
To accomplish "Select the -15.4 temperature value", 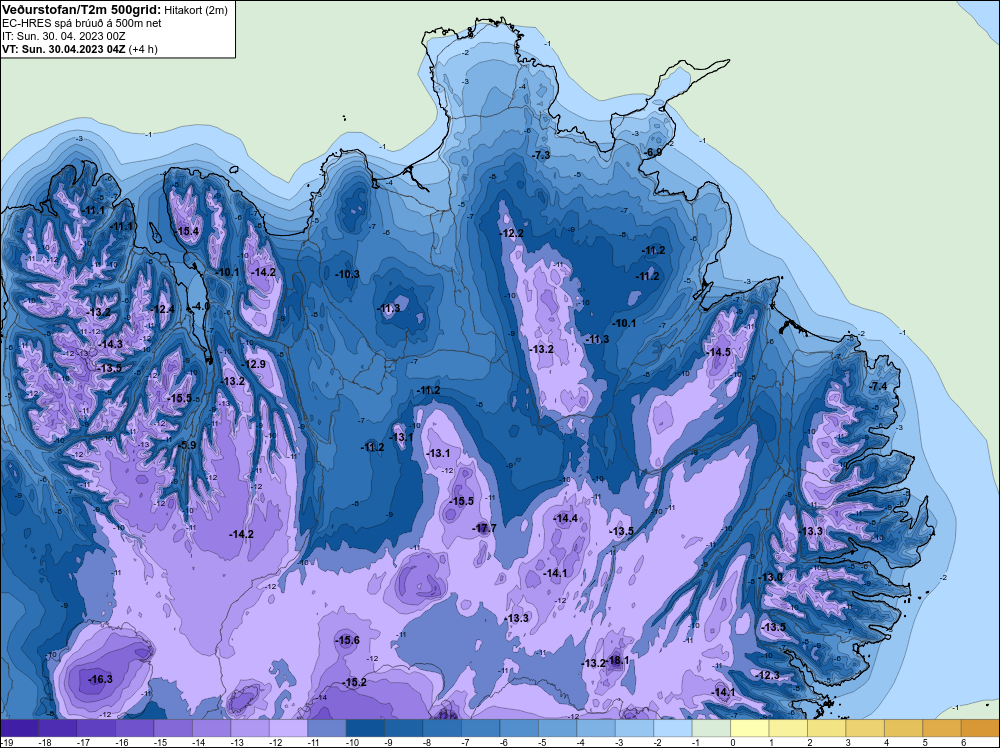I will [x=188, y=231].
